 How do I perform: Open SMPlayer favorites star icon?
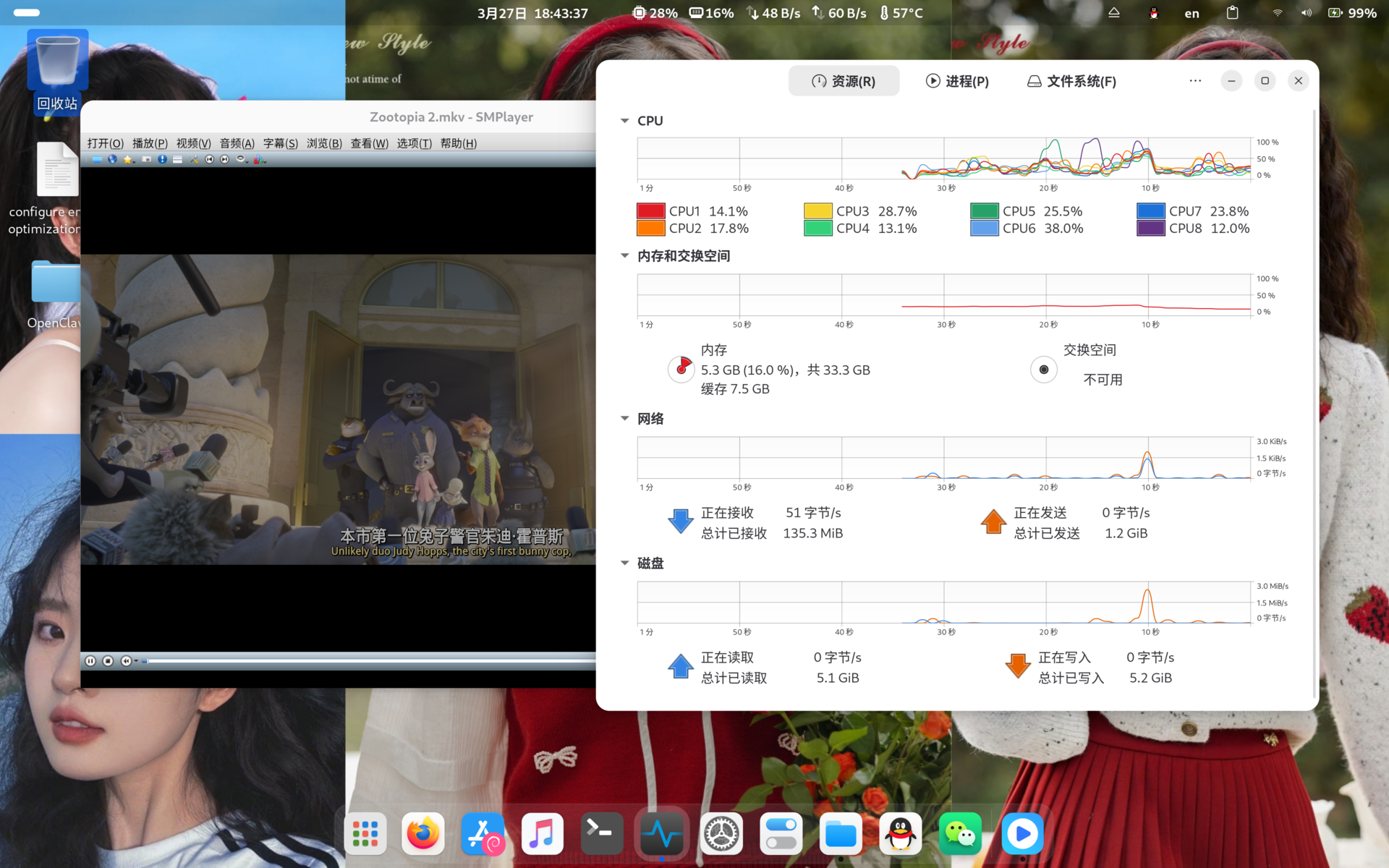127,159
